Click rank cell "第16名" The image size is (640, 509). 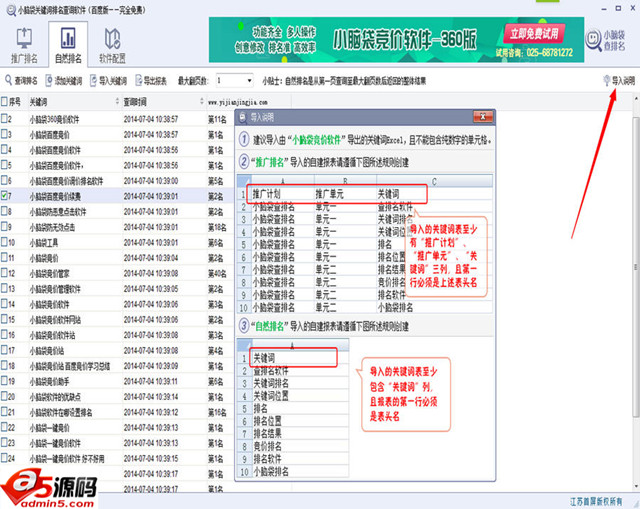(217, 412)
